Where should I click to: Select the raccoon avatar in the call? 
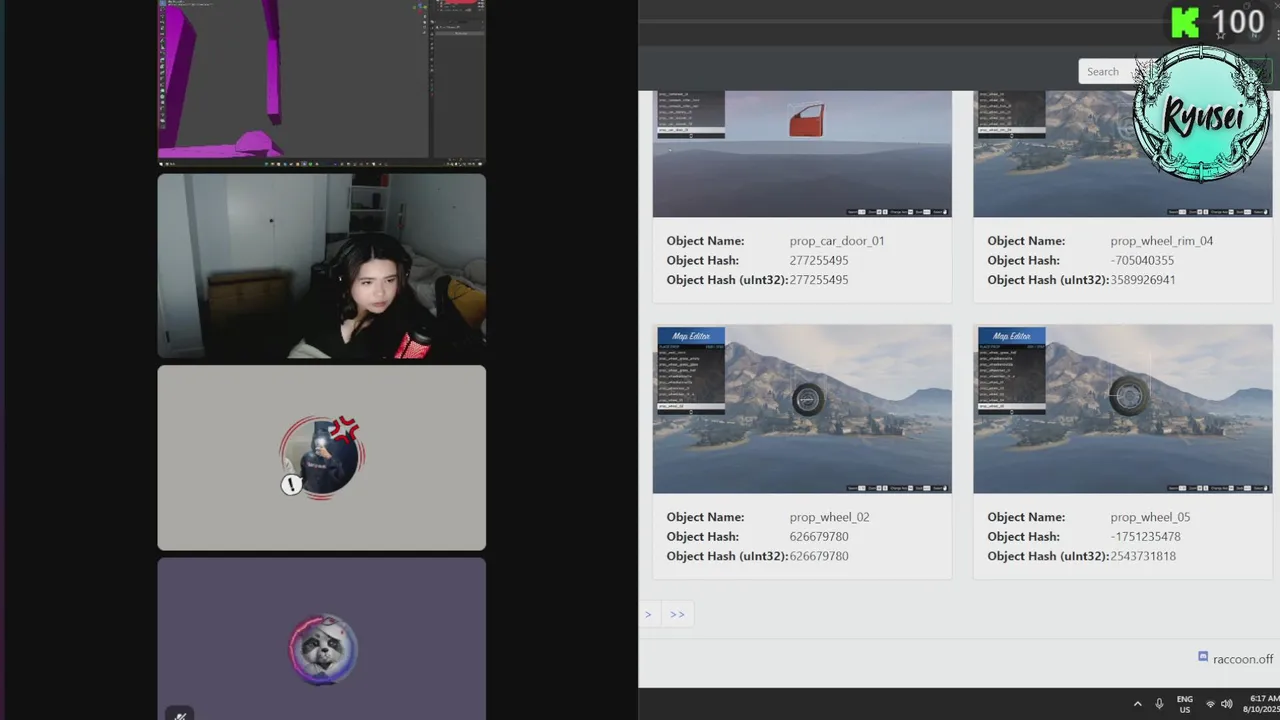322,649
